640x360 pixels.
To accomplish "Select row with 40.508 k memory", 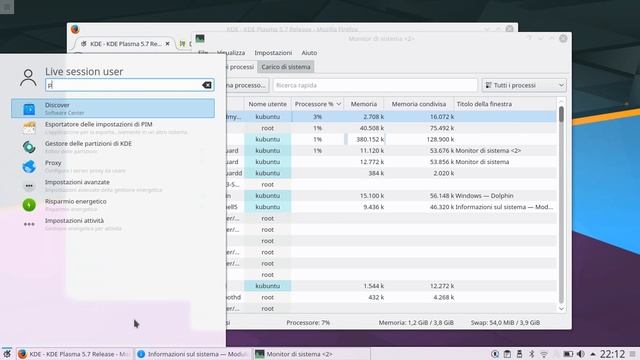I will coord(391,128).
